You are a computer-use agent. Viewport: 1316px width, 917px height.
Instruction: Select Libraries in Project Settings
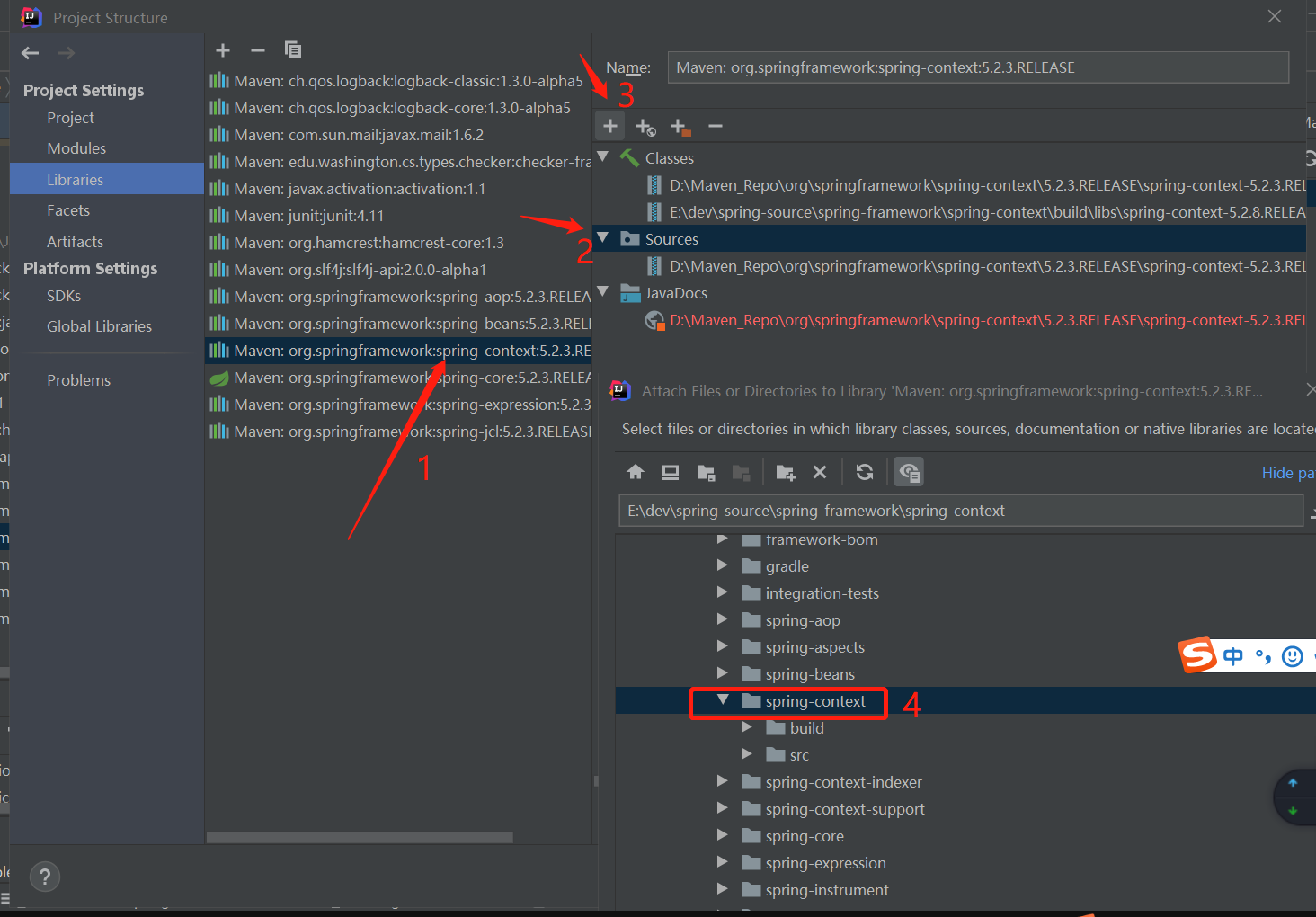(x=107, y=179)
